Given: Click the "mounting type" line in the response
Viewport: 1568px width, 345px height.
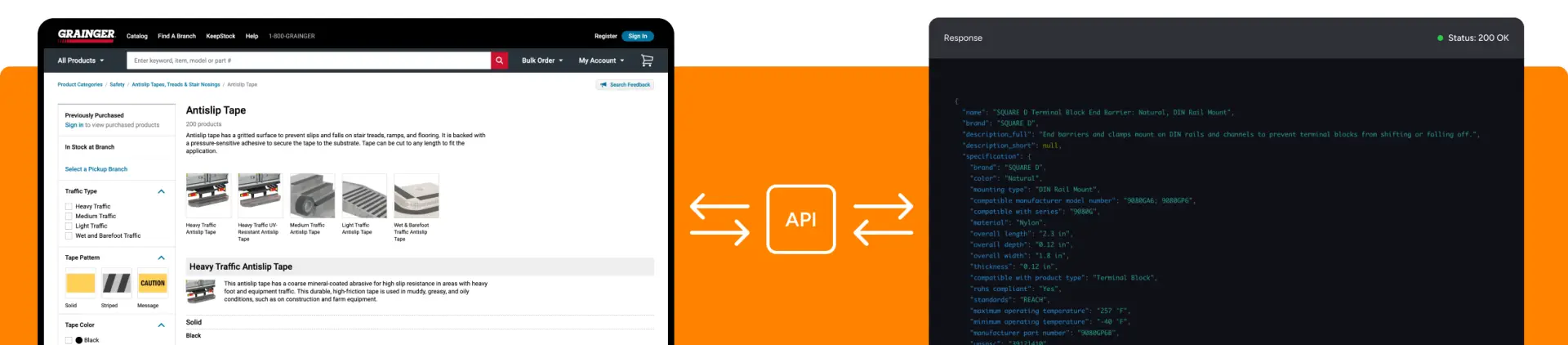Looking at the screenshot, I should [1035, 190].
